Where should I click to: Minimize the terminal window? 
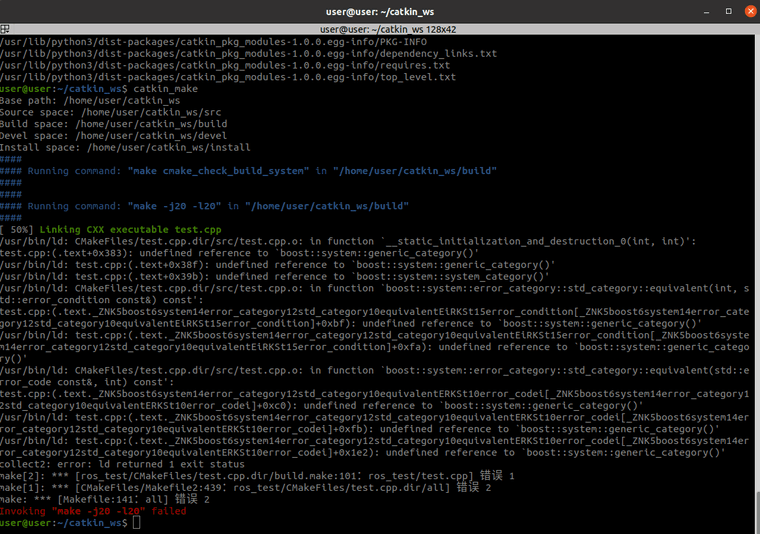click(x=706, y=12)
